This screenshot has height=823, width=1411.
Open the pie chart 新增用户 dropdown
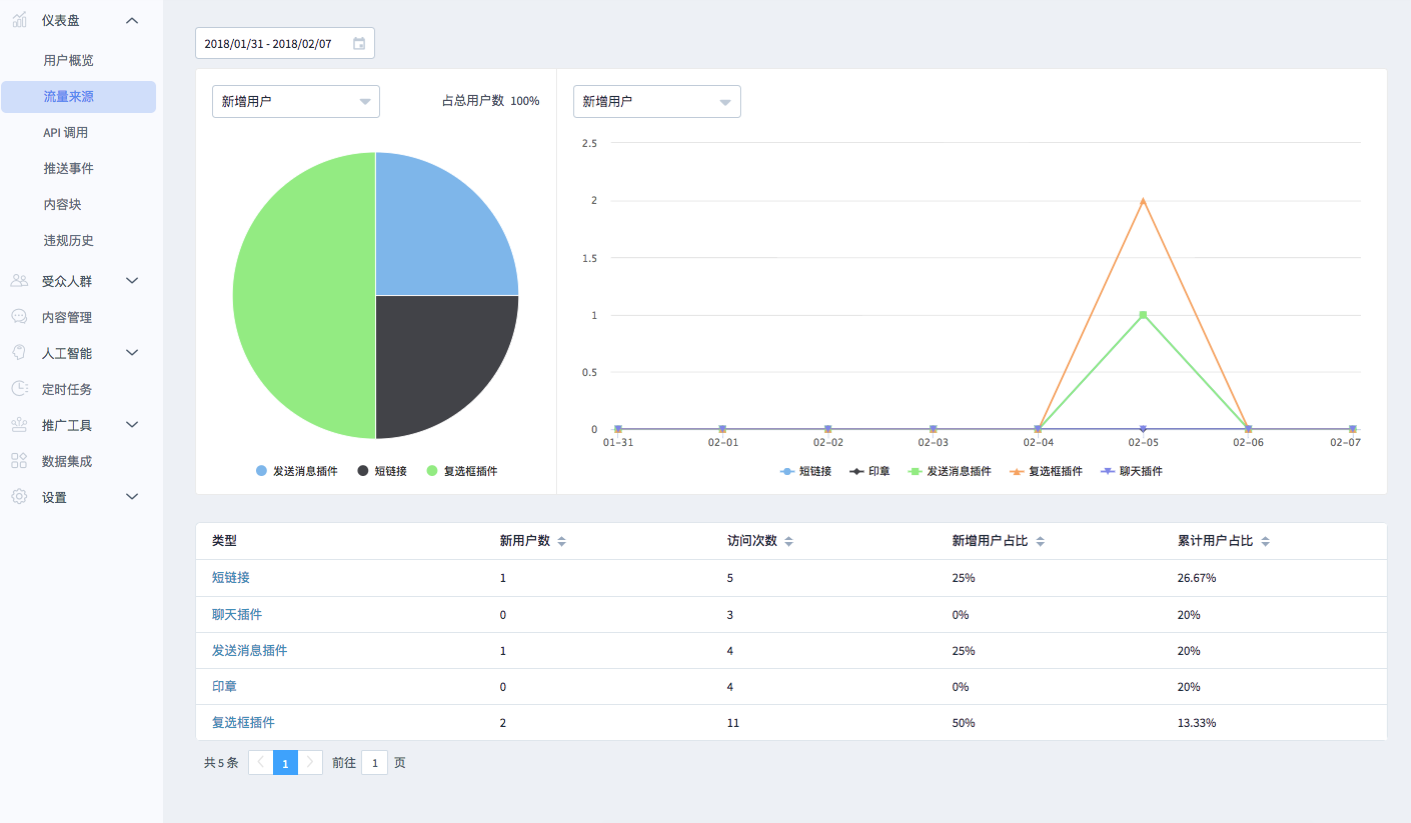point(296,101)
